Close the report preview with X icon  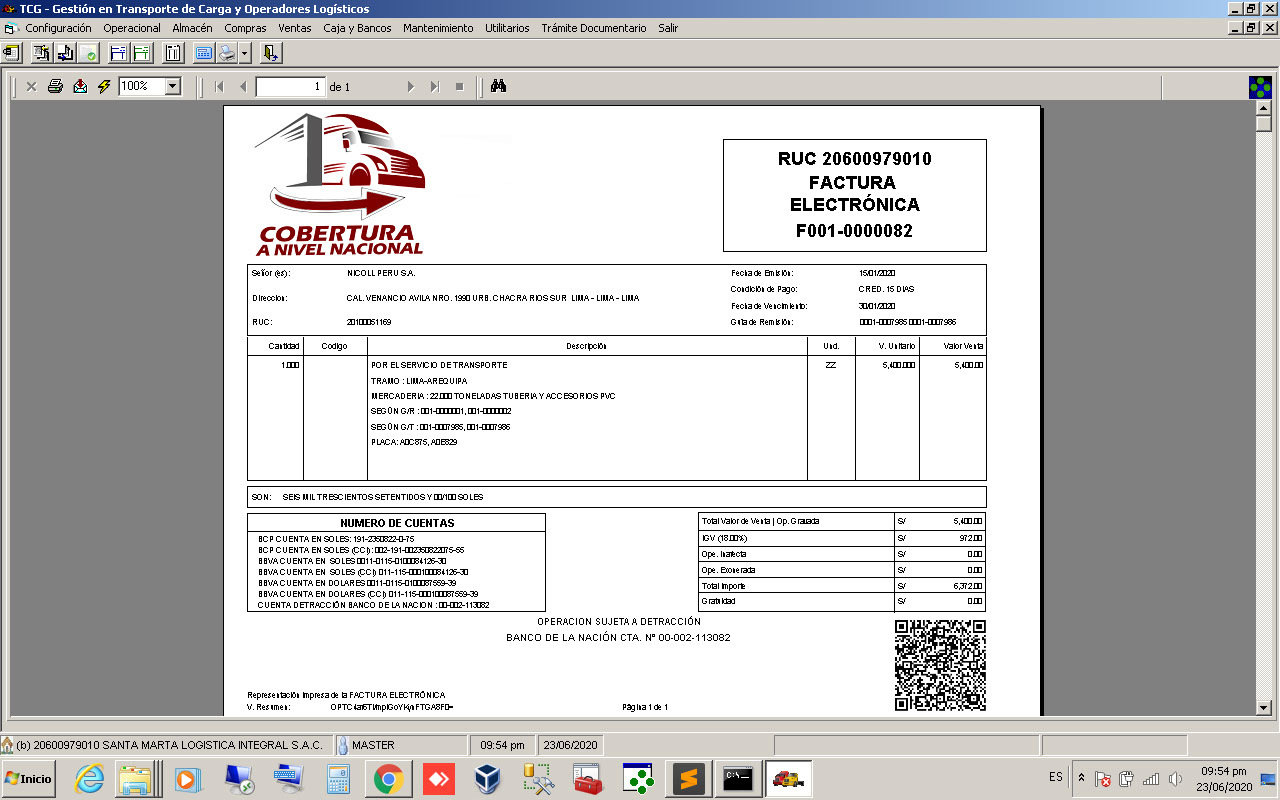coord(31,87)
